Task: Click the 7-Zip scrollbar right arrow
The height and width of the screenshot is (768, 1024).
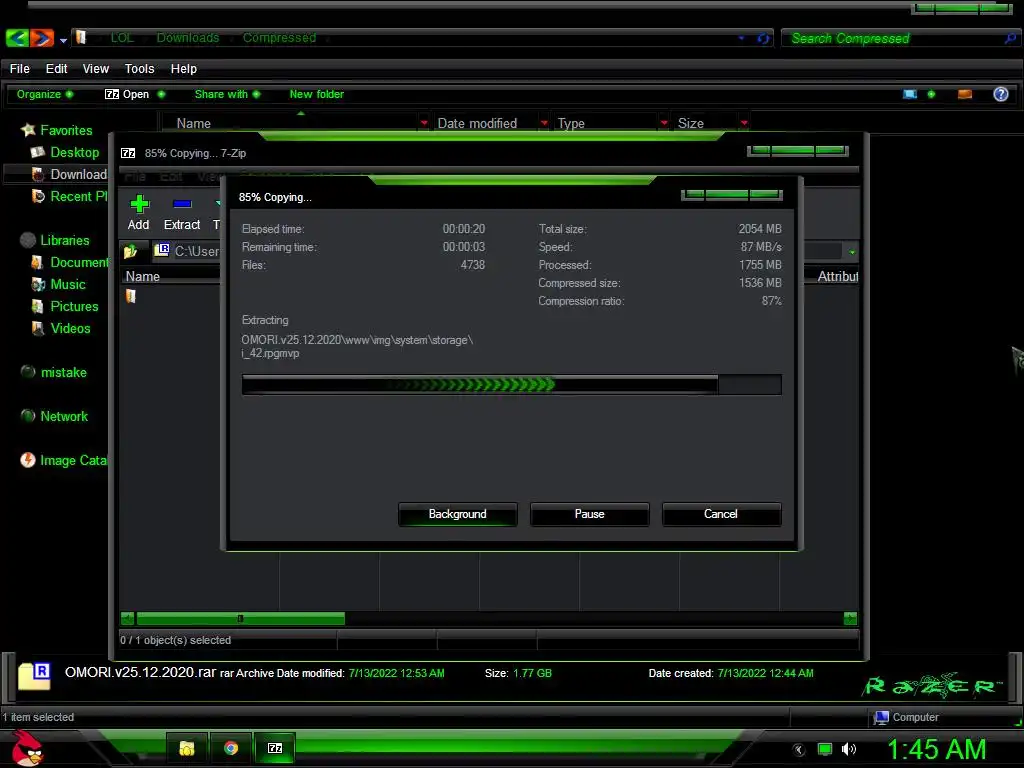Action: tap(850, 618)
